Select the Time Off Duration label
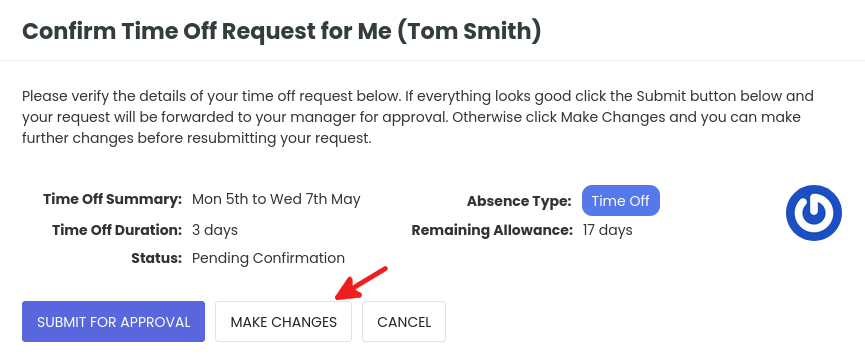The width and height of the screenshot is (865, 362). (117, 230)
